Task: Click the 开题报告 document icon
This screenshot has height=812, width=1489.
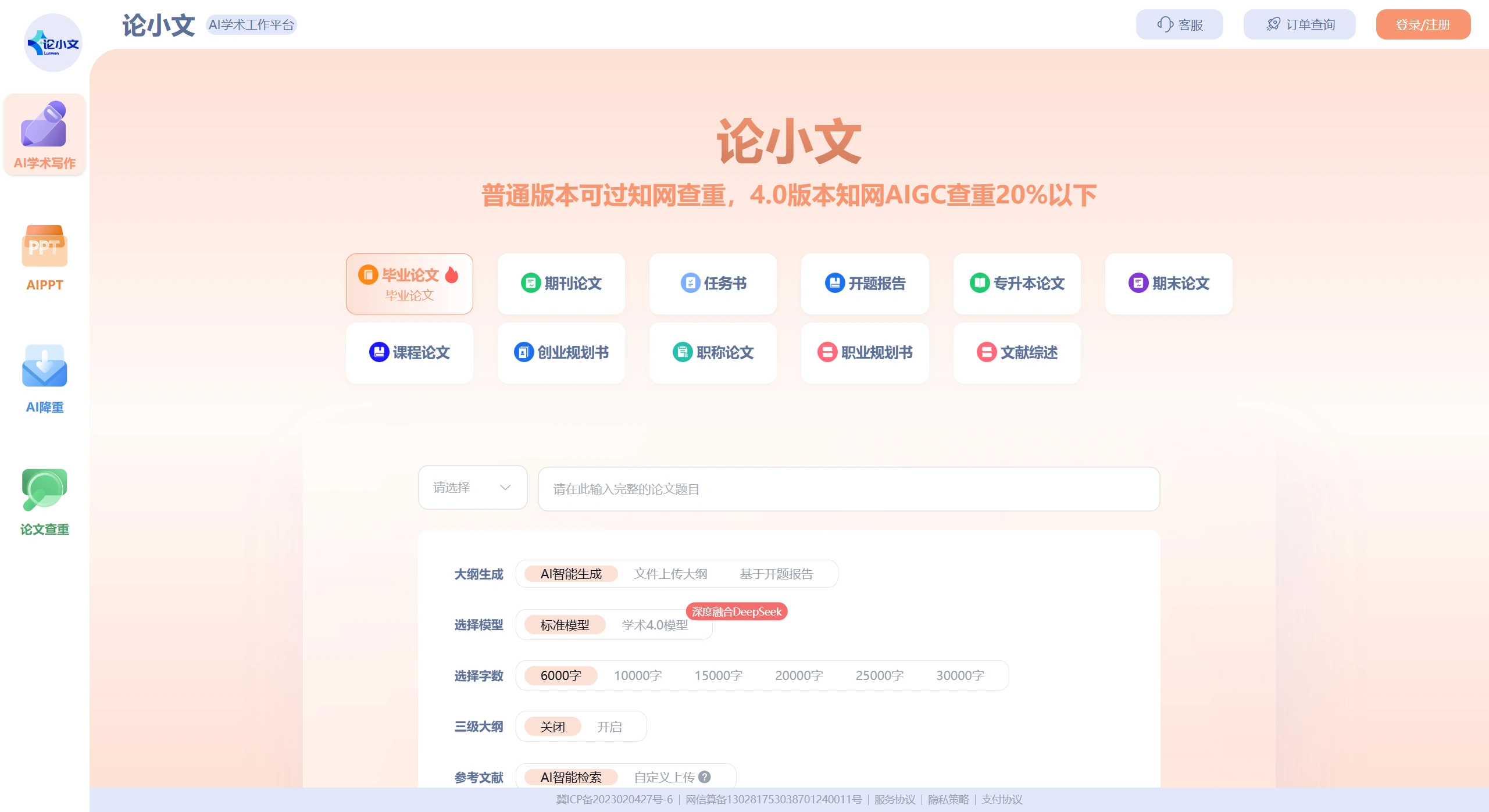Action: pos(835,283)
